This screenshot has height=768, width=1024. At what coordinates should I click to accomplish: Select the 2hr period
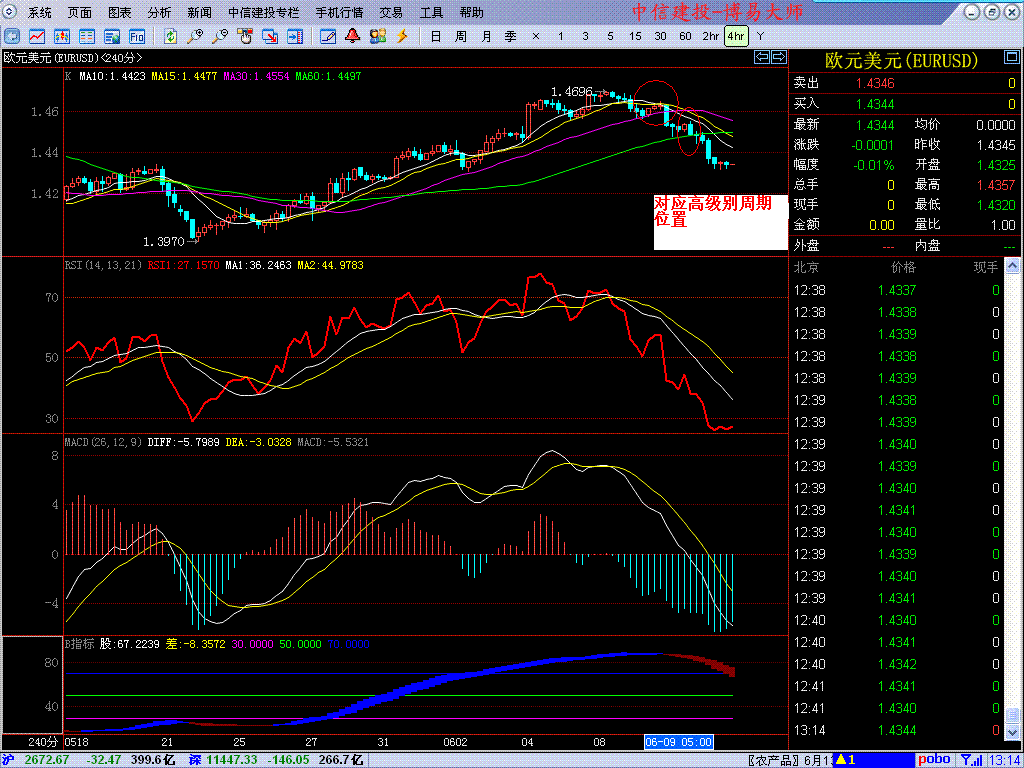point(711,36)
